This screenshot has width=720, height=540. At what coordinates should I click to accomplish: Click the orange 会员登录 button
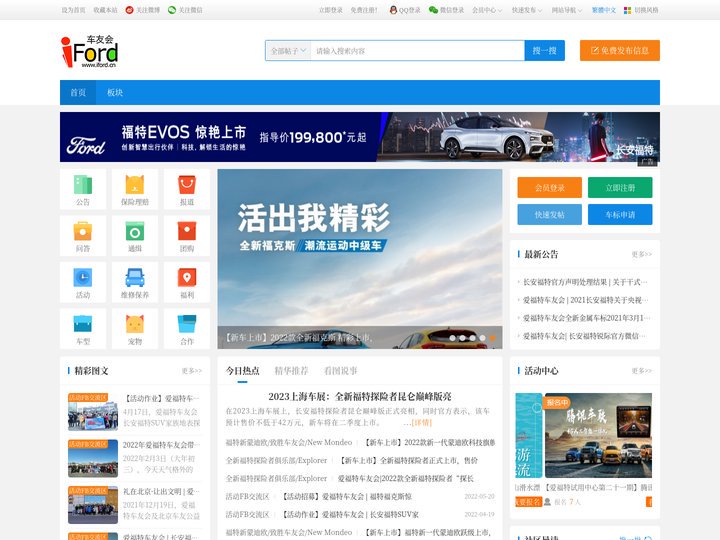click(550, 187)
